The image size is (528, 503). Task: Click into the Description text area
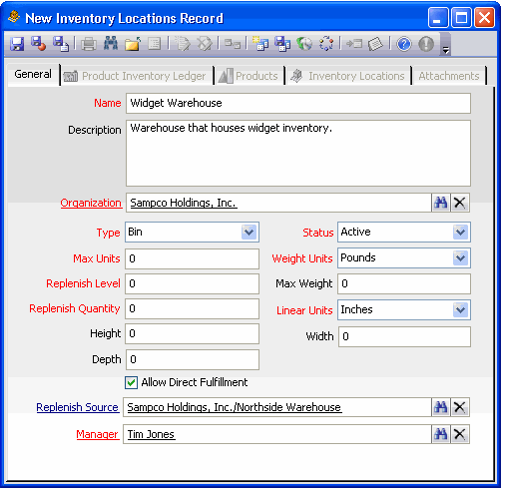click(x=298, y=153)
